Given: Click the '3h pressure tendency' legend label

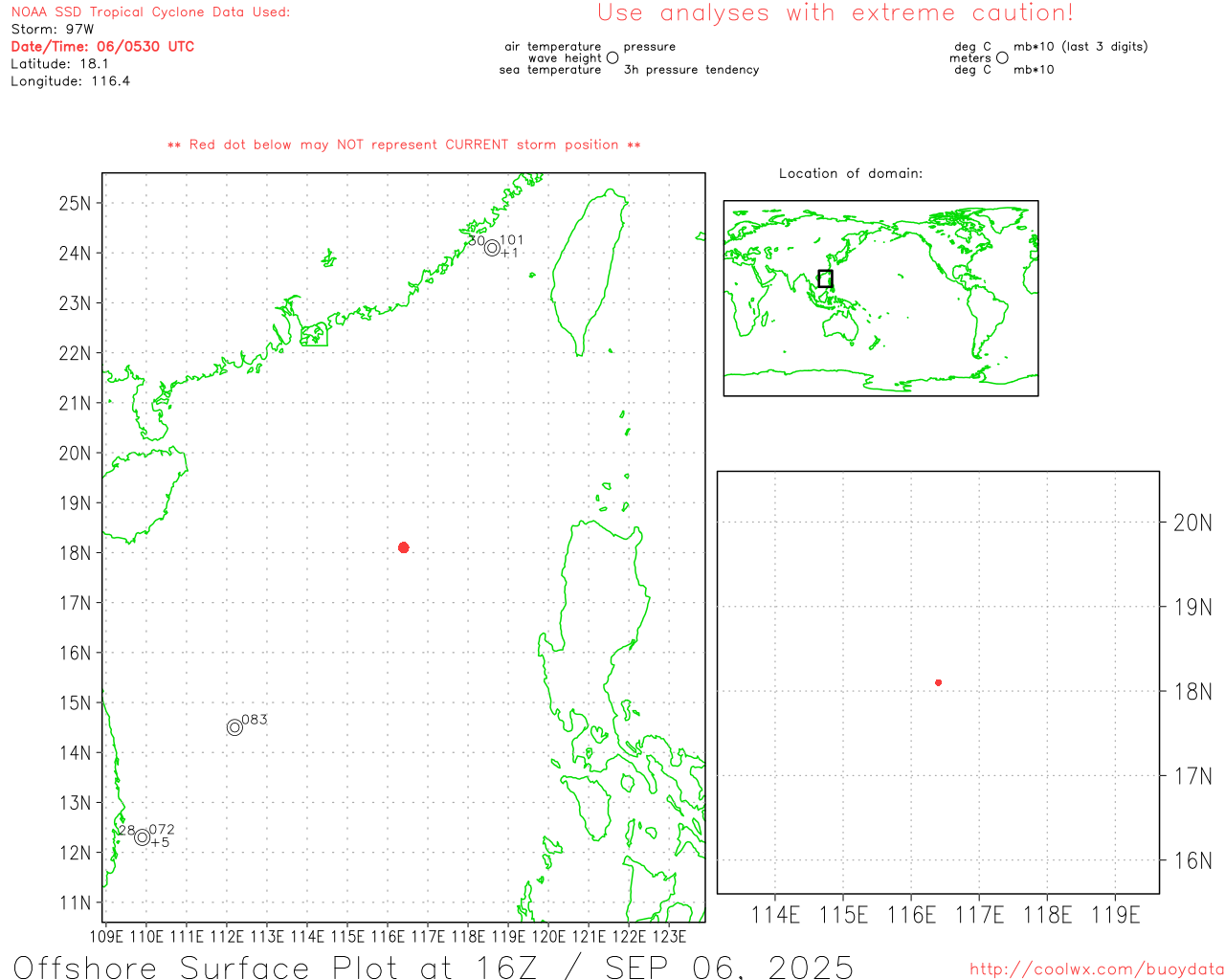Looking at the screenshot, I should click(691, 70).
